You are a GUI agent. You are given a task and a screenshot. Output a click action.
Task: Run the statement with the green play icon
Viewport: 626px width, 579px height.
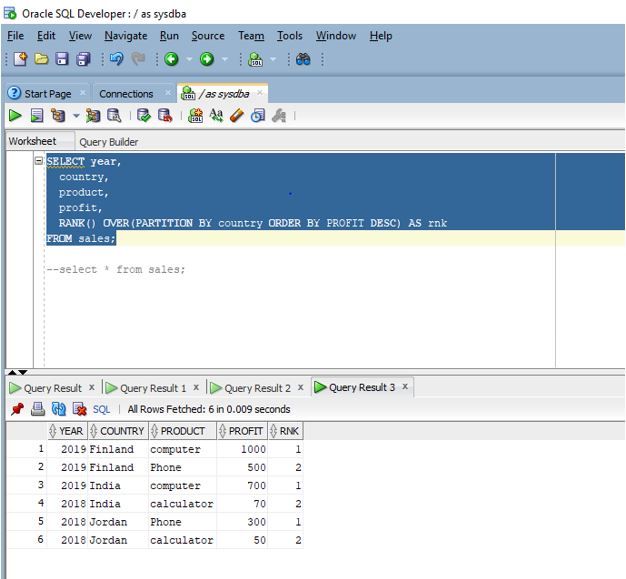click(x=15, y=116)
